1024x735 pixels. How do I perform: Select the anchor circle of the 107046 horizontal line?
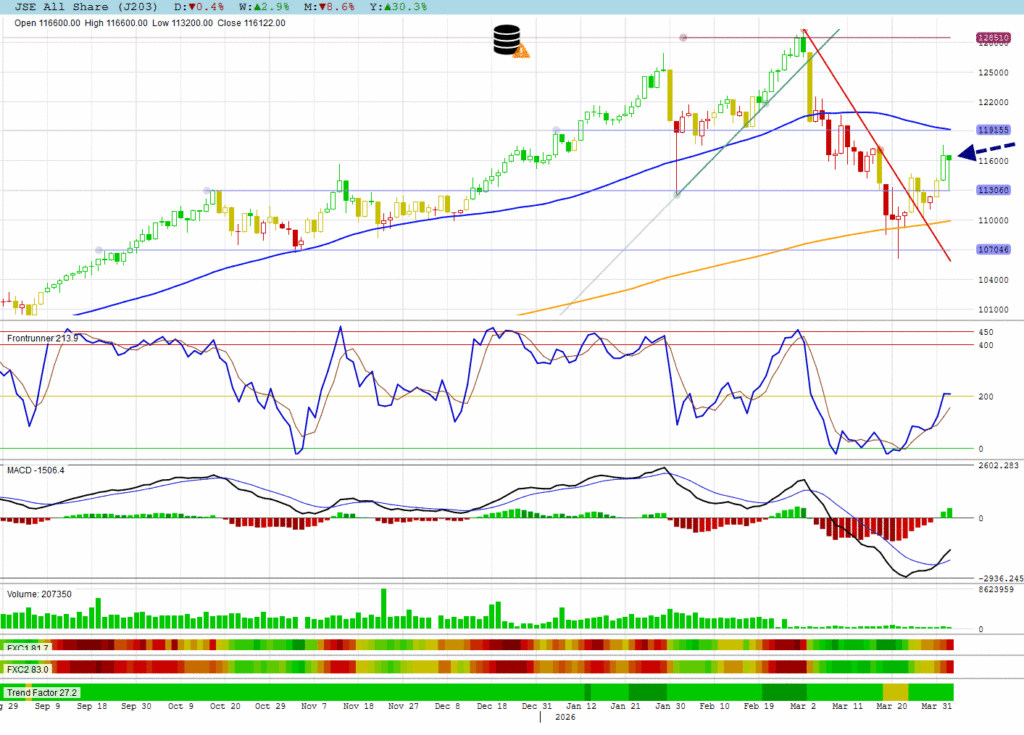[x=98, y=250]
